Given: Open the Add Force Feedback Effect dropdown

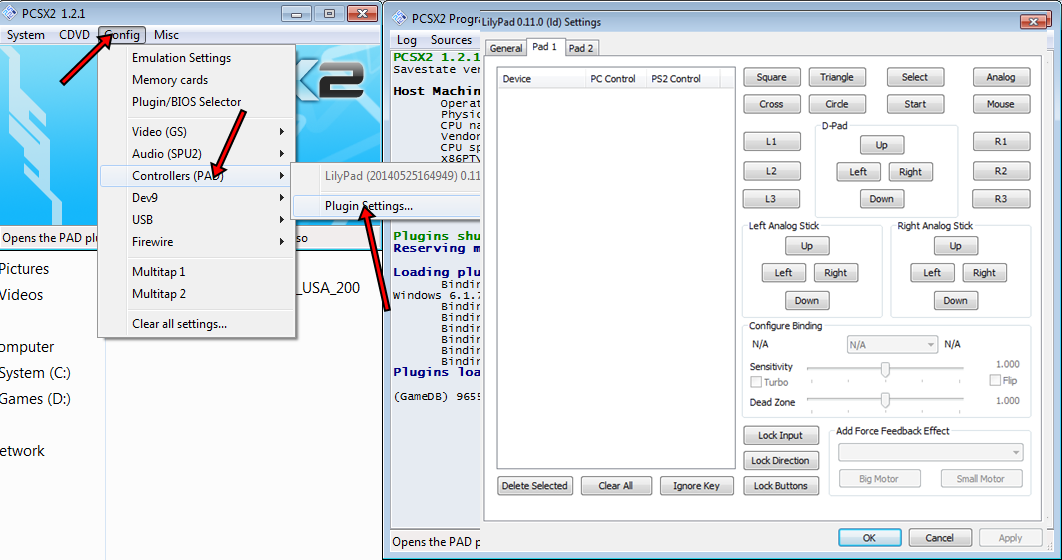Looking at the screenshot, I should tap(931, 452).
